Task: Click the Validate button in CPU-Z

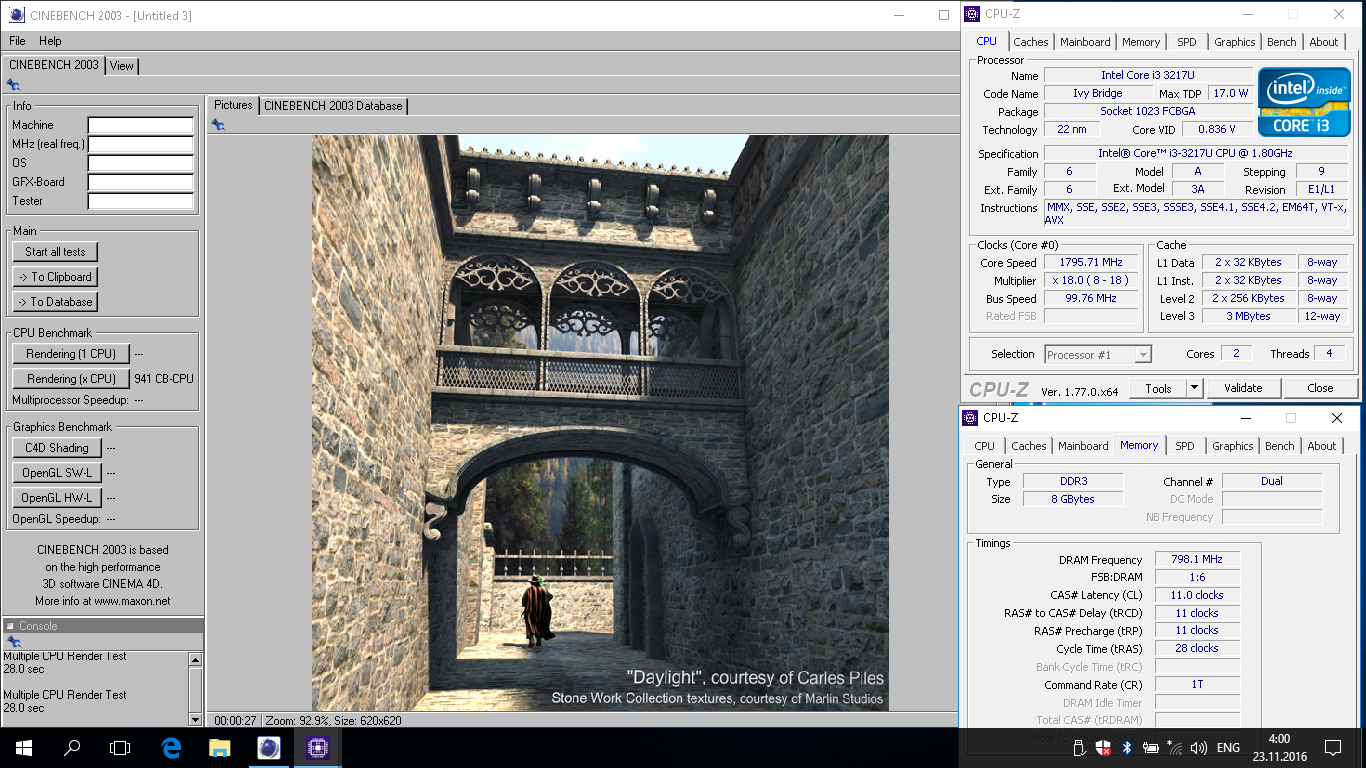Action: pyautogui.click(x=1243, y=388)
